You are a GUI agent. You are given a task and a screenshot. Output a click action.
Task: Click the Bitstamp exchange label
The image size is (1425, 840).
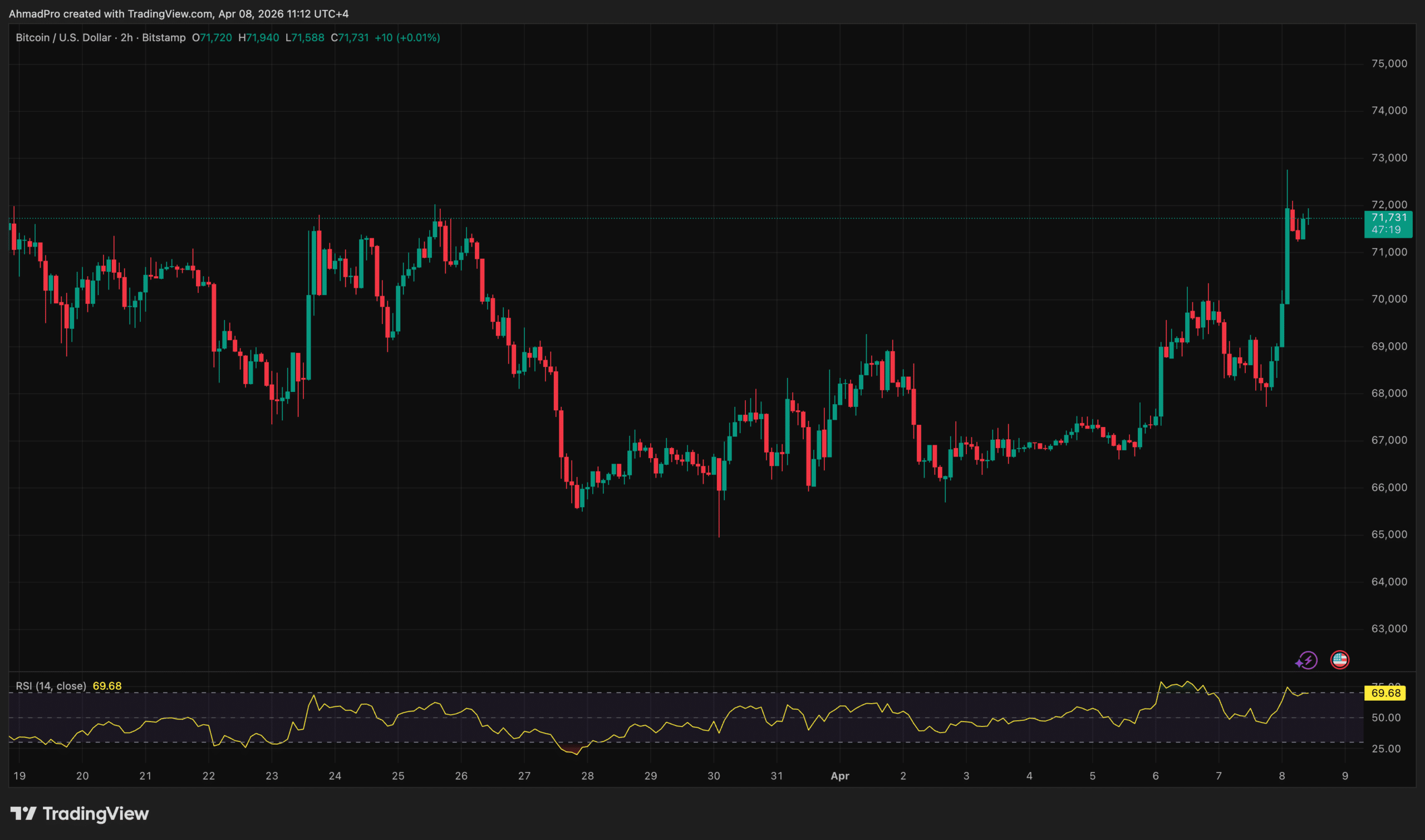click(164, 38)
